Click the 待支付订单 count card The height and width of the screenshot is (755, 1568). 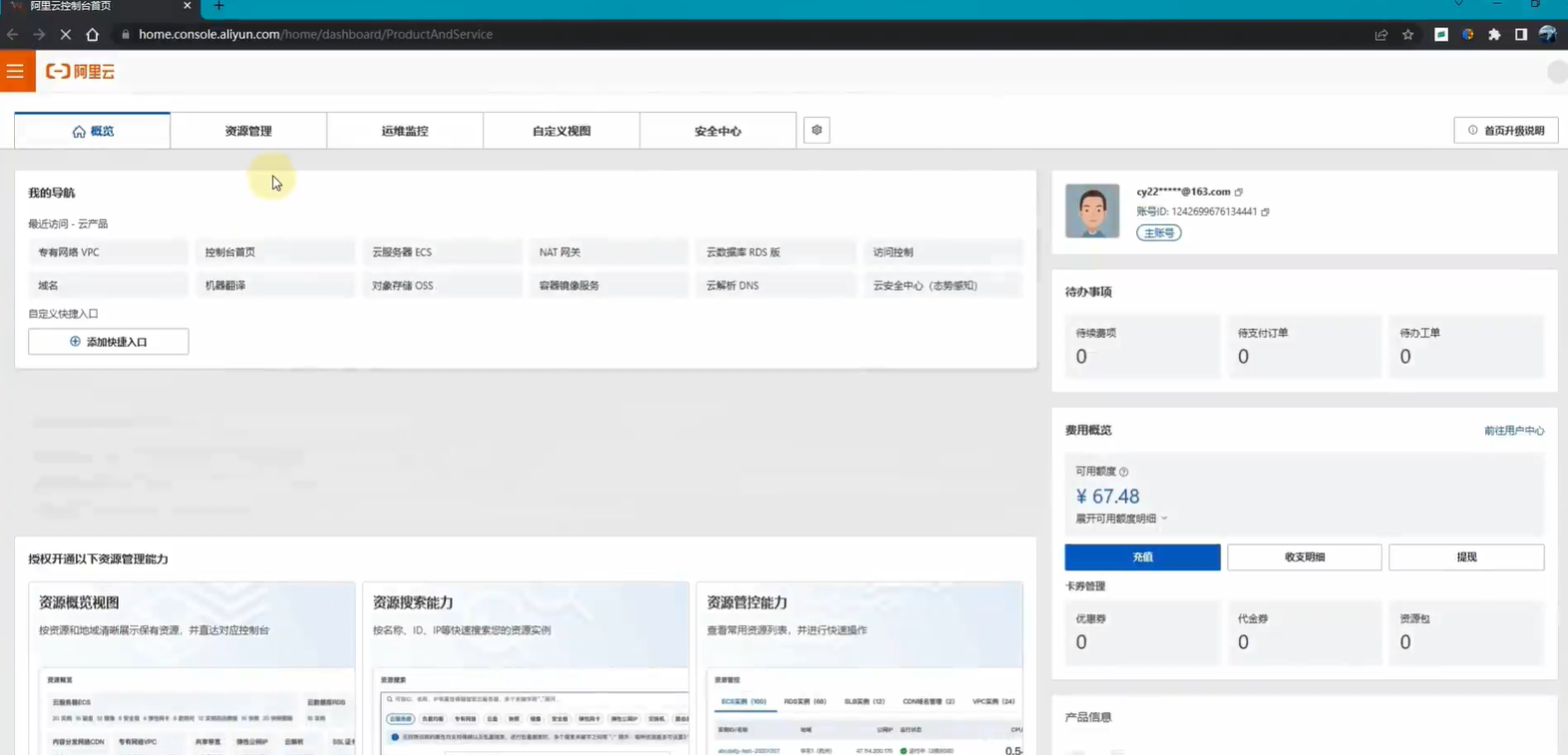click(x=1305, y=345)
